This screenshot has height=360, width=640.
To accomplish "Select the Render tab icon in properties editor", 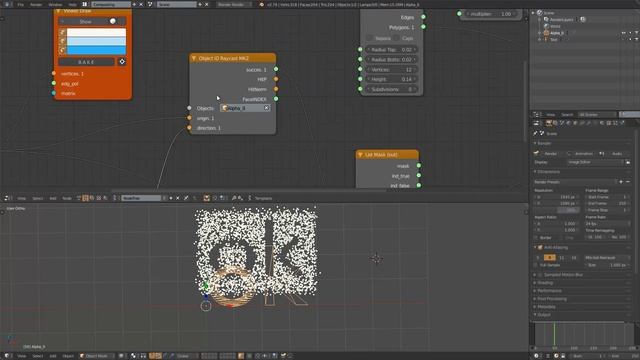I will click(549, 123).
